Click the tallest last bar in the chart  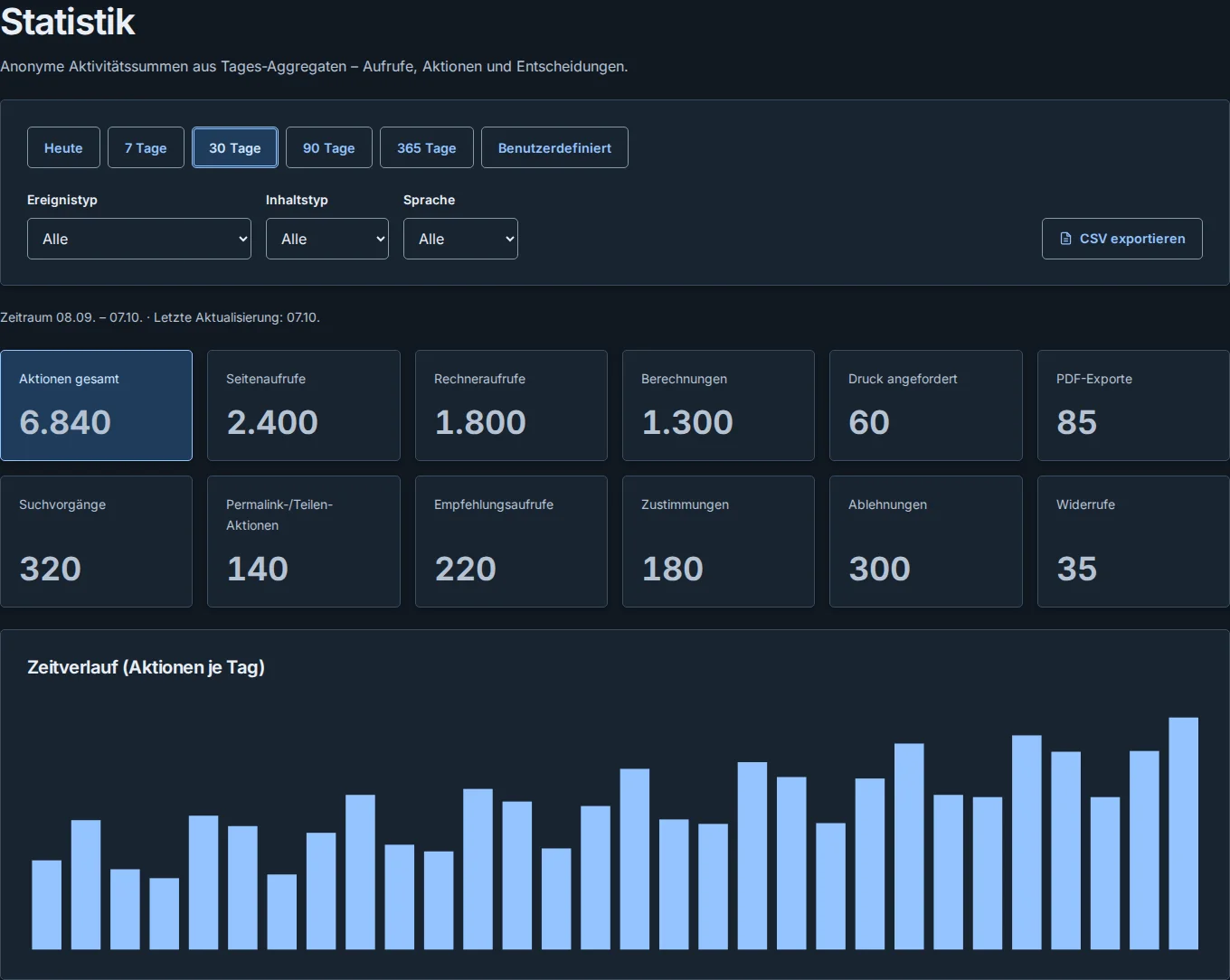[1183, 834]
